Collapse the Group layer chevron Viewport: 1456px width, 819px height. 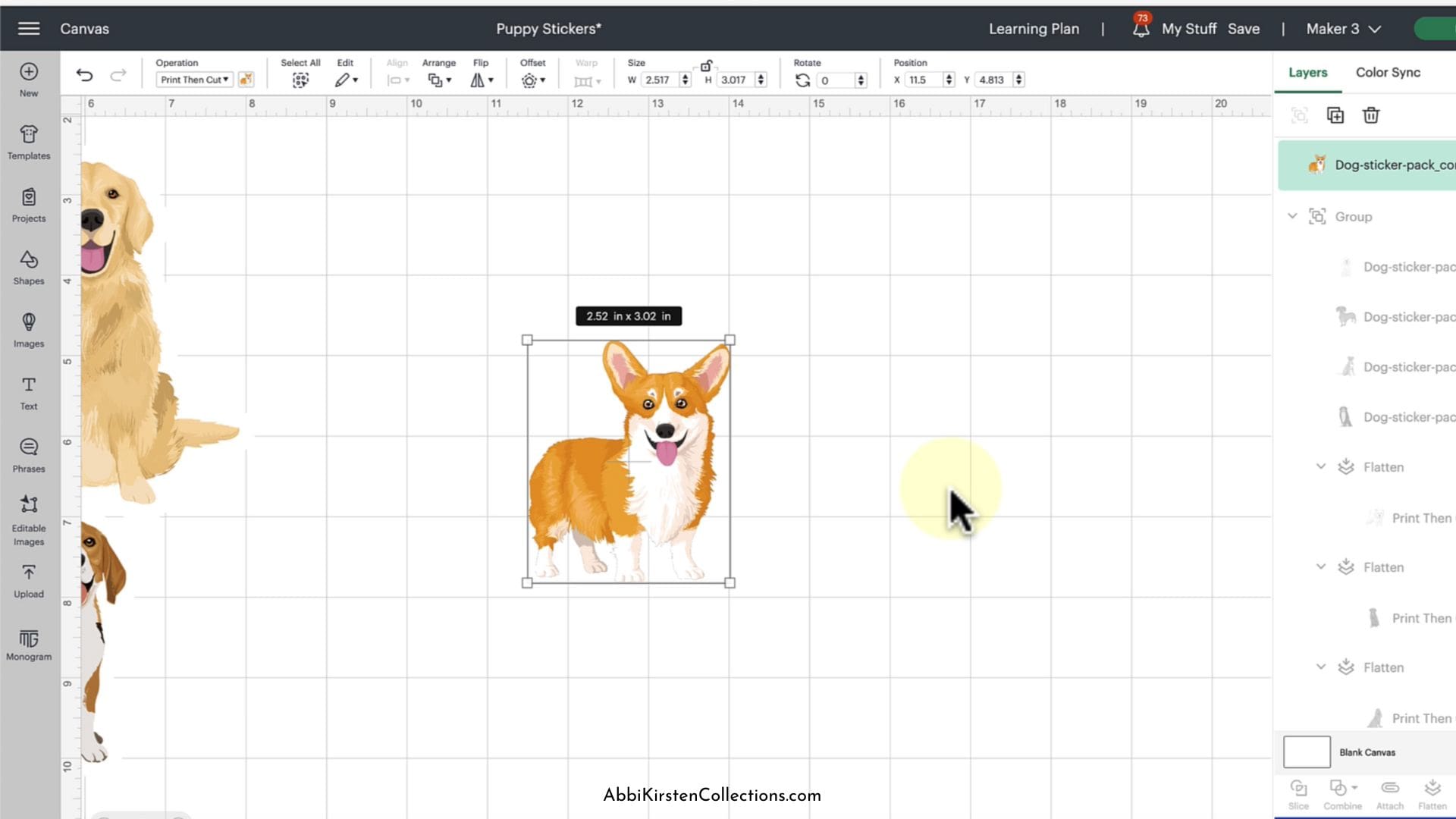pos(1292,216)
